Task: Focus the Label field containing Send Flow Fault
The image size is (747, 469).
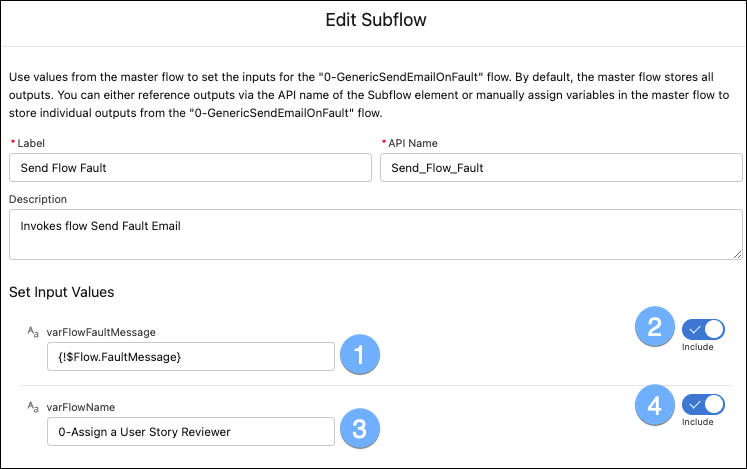Action: pyautogui.click(x=190, y=167)
